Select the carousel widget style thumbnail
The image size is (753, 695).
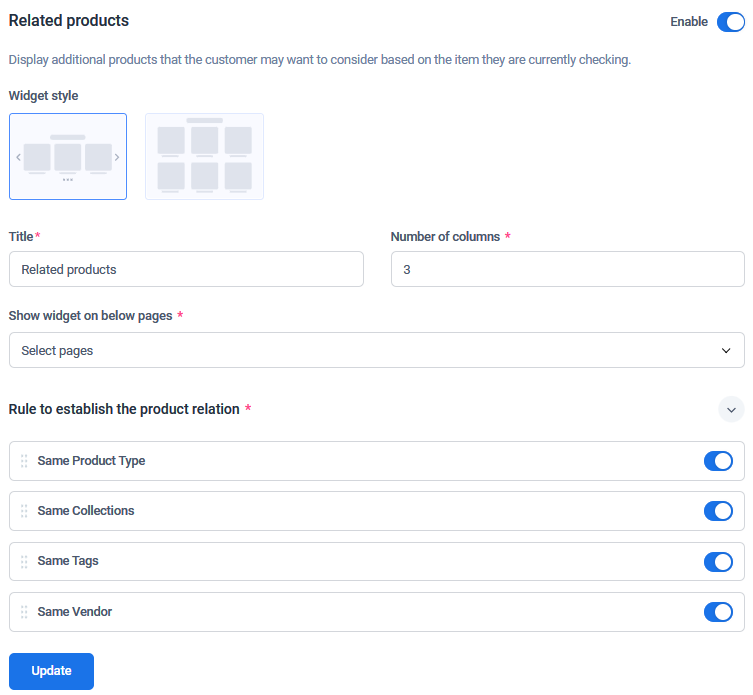tap(68, 156)
